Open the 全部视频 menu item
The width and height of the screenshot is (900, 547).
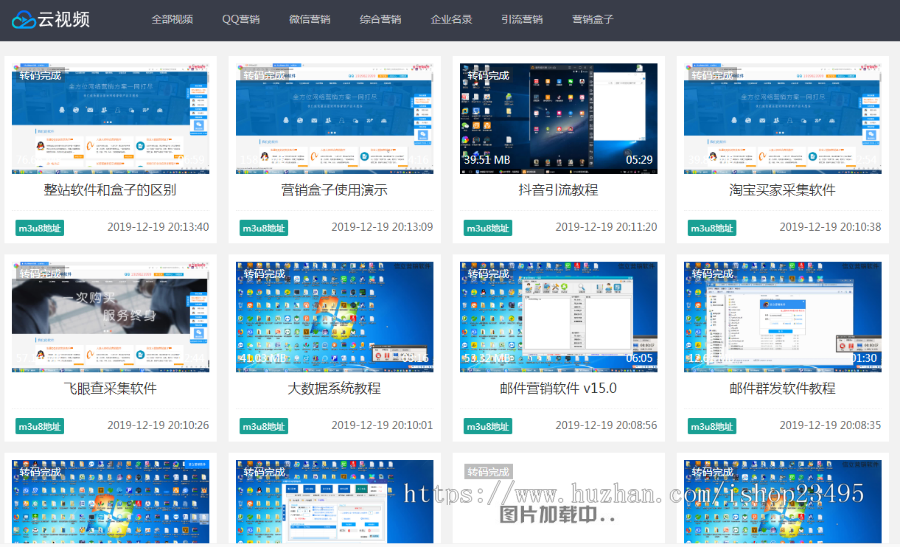click(x=172, y=20)
